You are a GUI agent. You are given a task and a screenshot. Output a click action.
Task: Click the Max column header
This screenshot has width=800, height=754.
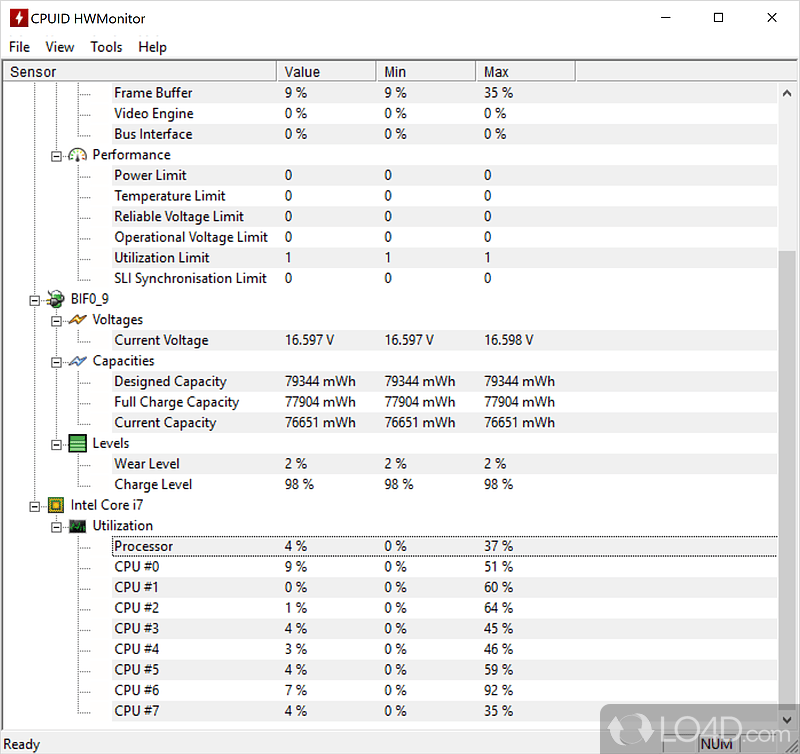click(x=525, y=71)
